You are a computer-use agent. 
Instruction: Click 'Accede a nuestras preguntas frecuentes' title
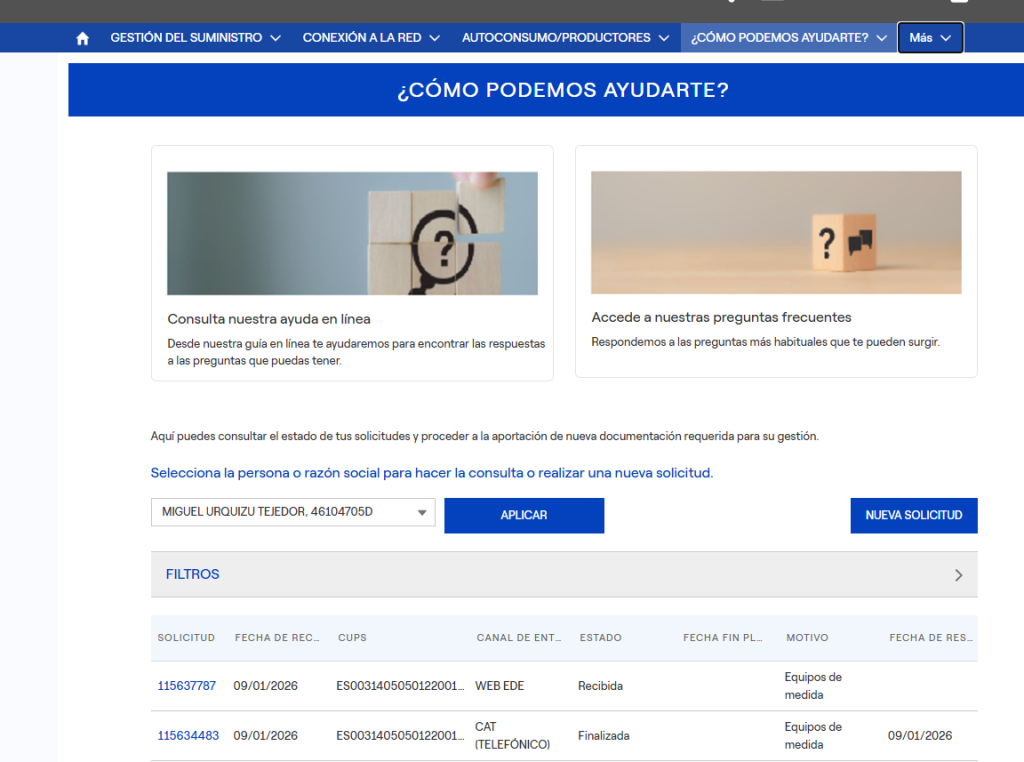pos(721,317)
